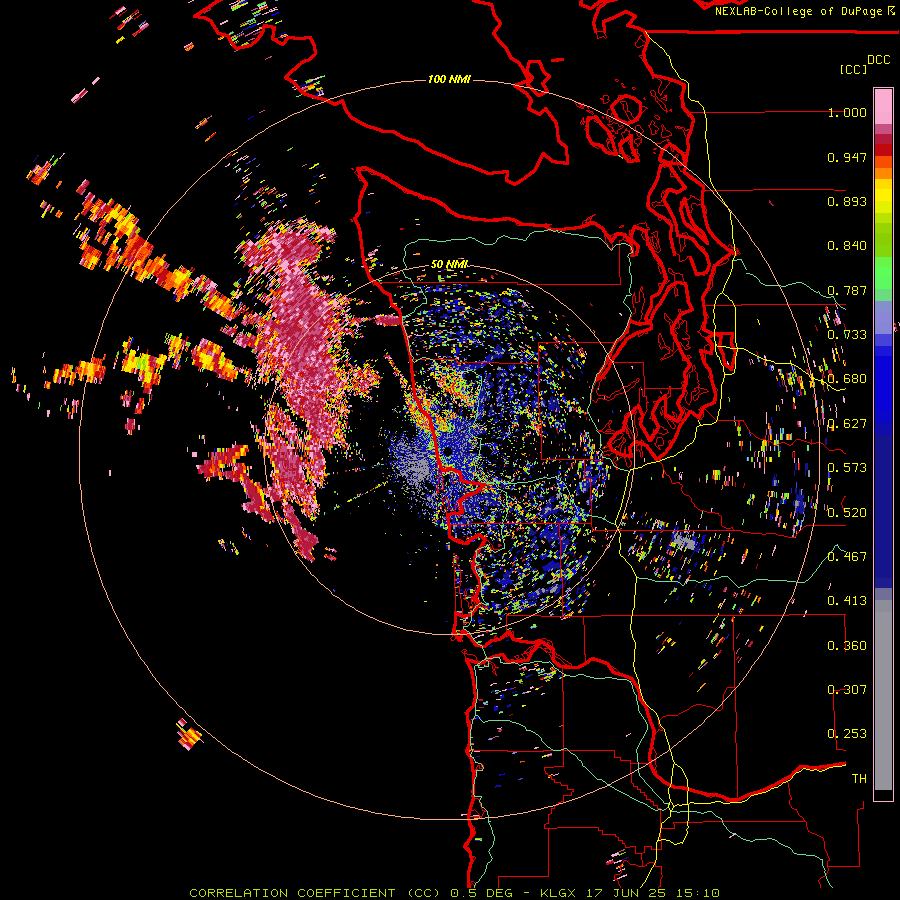The width and height of the screenshot is (900, 900).
Task: Click the 0.573 value on color scale
Action: tap(847, 468)
